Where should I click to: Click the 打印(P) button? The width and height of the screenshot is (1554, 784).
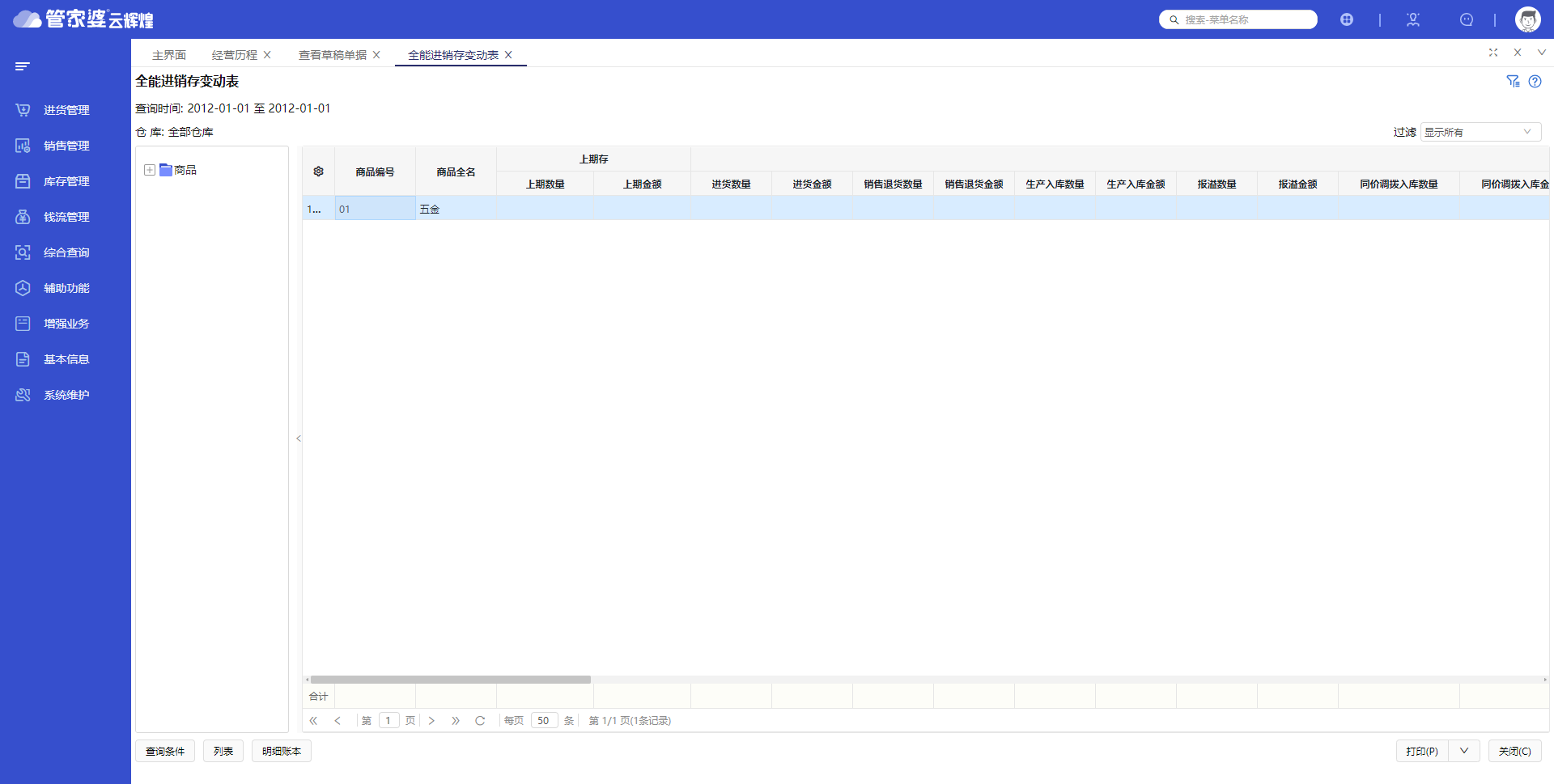[1422, 751]
